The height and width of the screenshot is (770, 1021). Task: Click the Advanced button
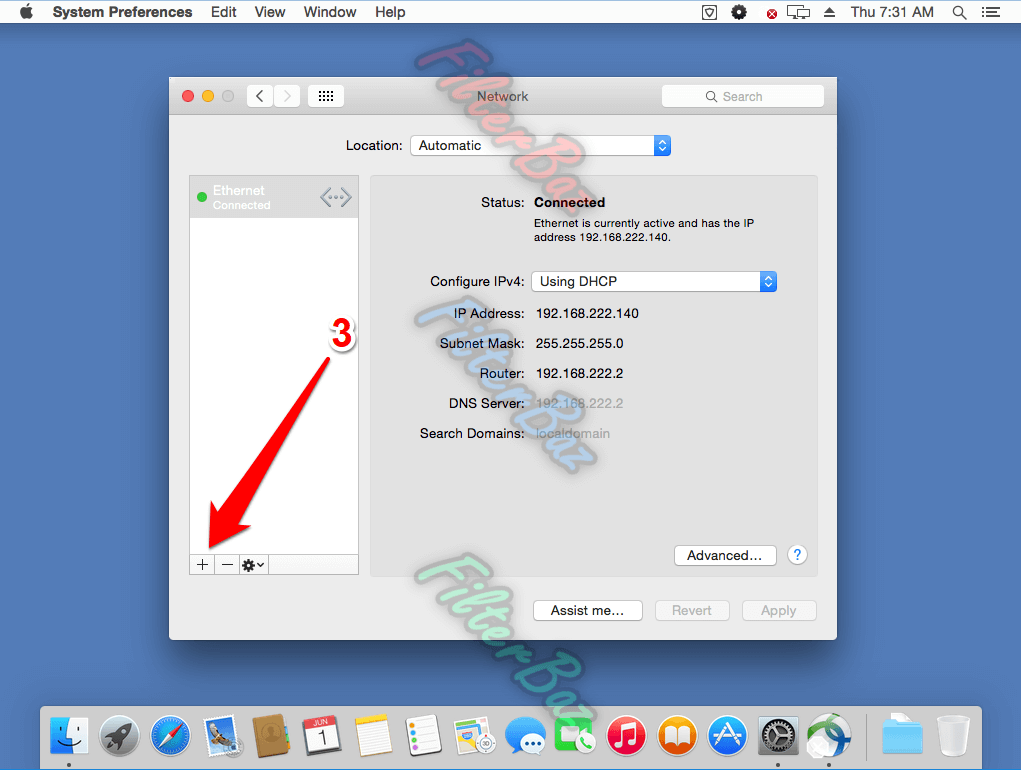(725, 555)
